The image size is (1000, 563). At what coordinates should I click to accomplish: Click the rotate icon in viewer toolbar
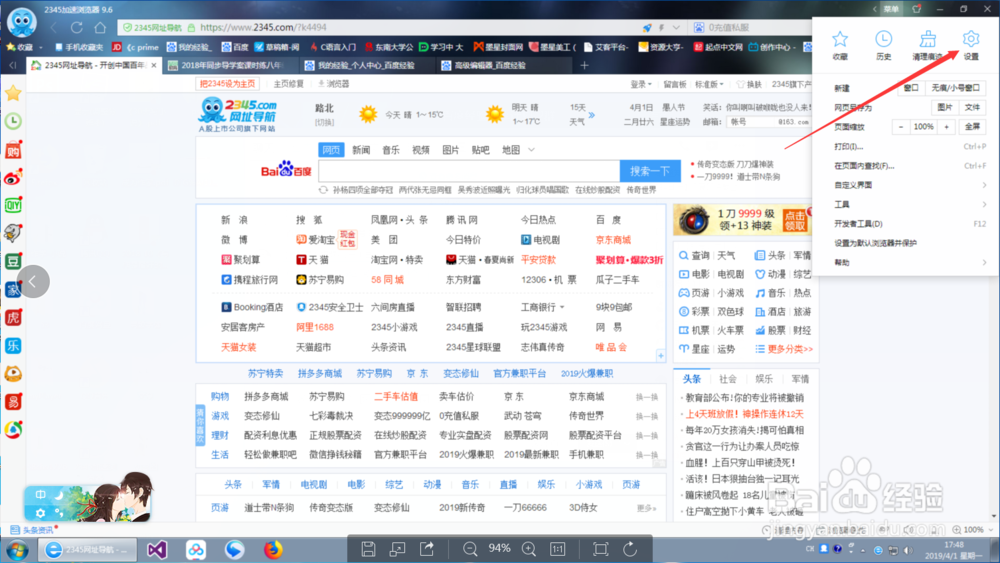[629, 549]
